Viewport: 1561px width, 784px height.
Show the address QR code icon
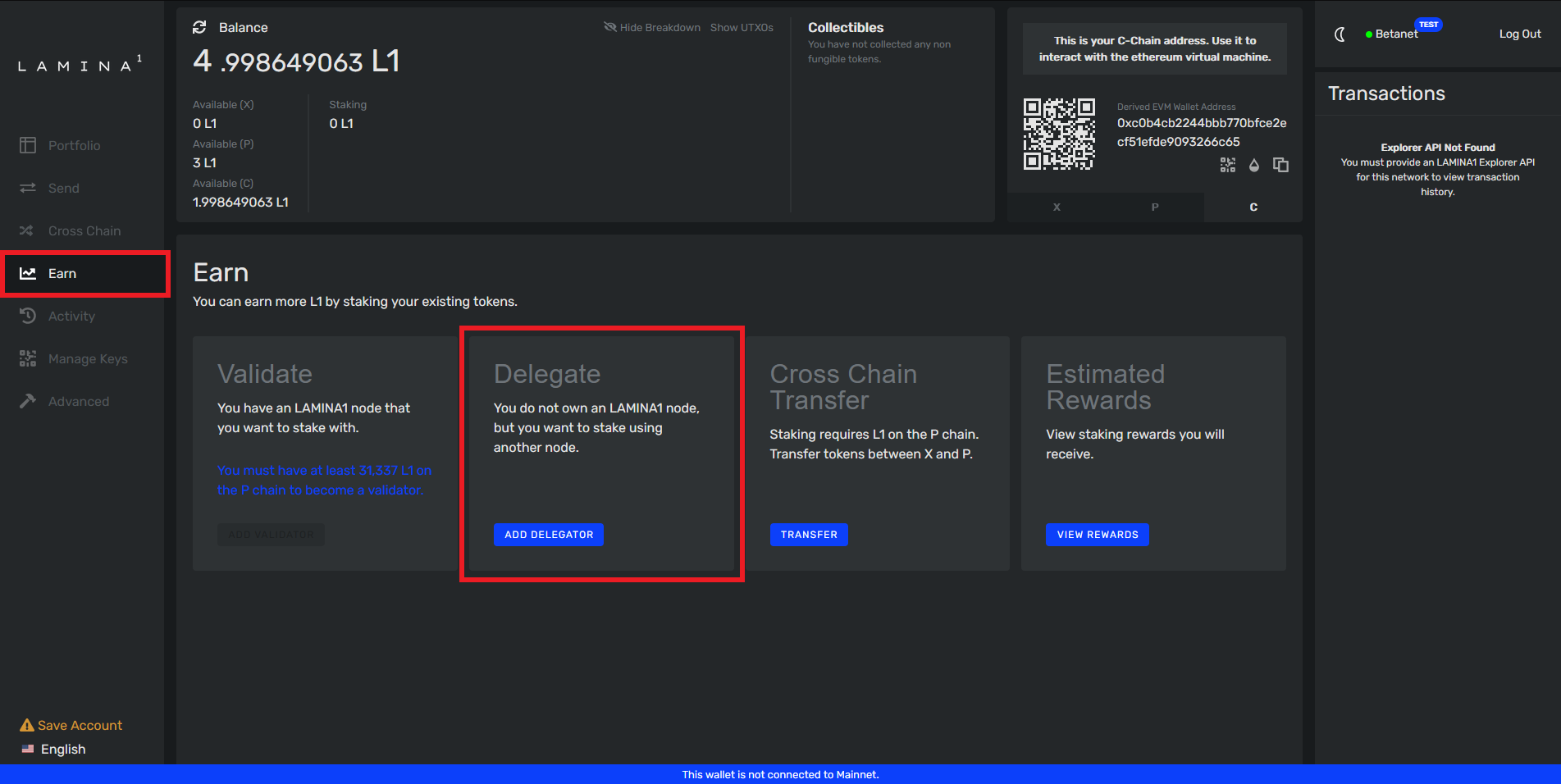coord(1227,165)
